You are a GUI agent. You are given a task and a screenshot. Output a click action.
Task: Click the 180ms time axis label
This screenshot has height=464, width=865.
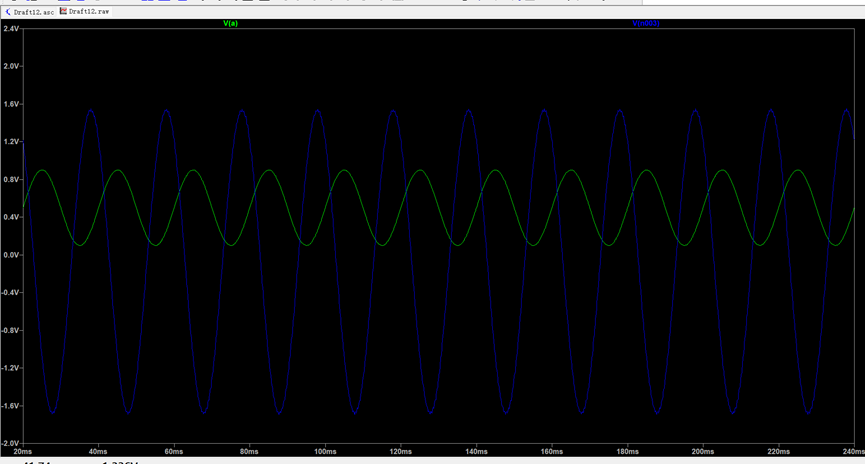coord(627,451)
